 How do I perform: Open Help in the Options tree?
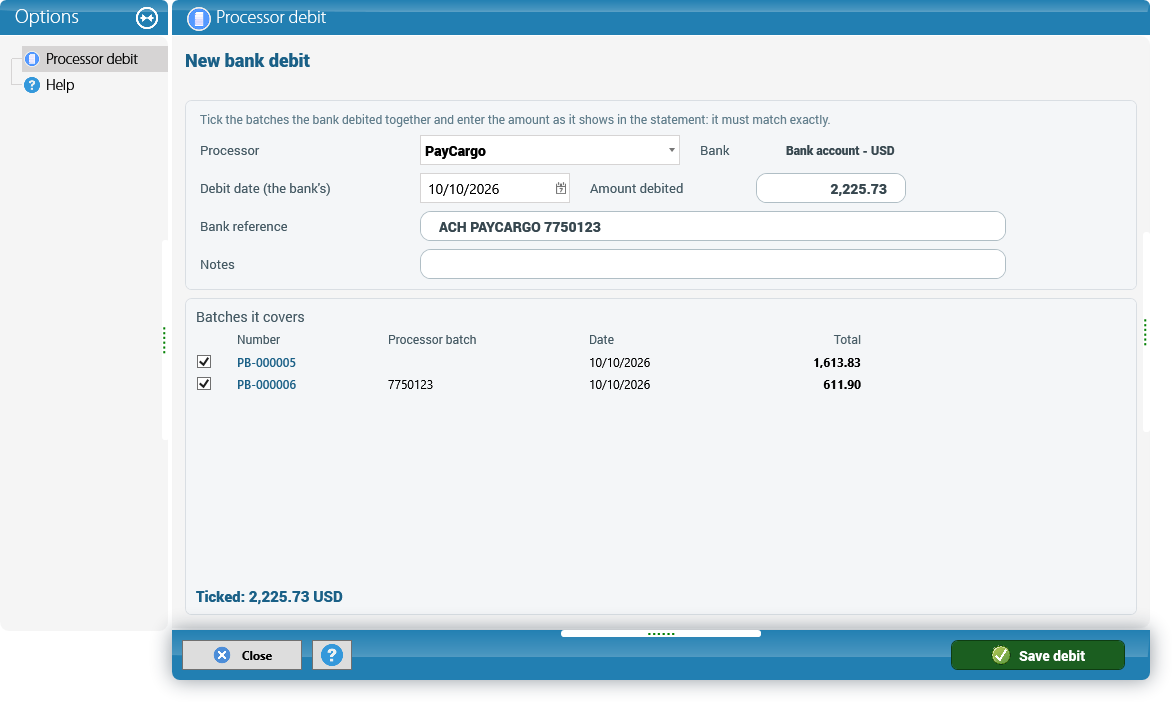(60, 85)
